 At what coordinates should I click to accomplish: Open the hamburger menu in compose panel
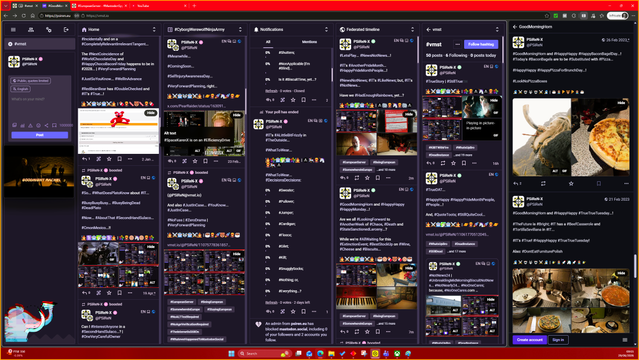(x=13, y=30)
